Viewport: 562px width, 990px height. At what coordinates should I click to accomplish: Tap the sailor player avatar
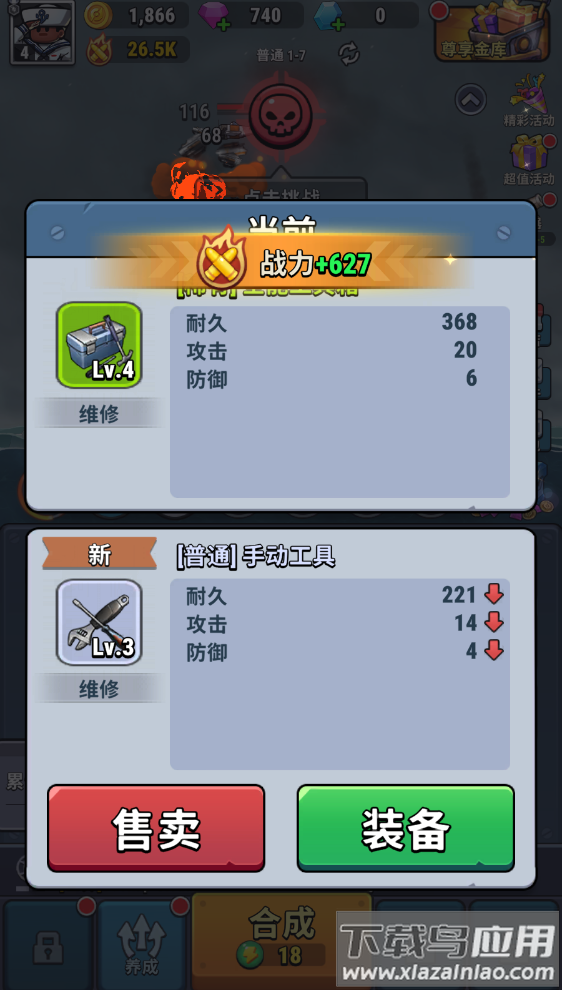pyautogui.click(x=42, y=32)
